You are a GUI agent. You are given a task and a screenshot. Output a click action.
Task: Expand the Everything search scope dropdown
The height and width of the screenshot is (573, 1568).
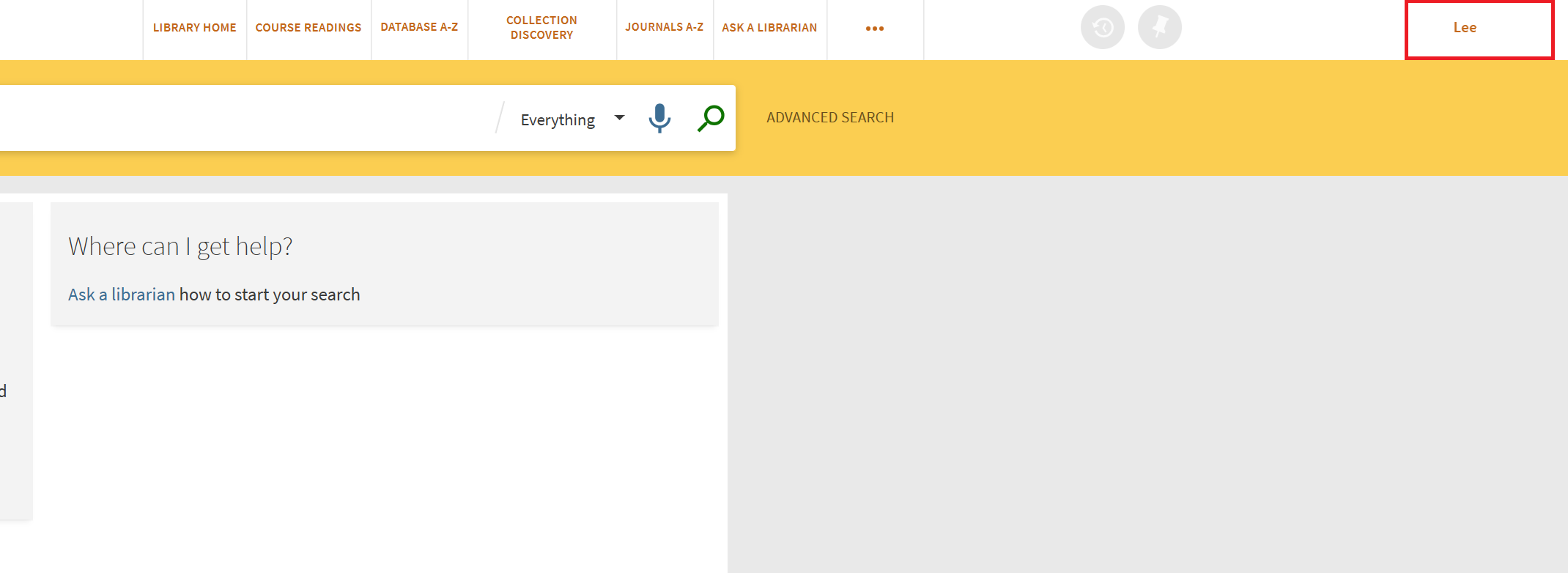[572, 119]
